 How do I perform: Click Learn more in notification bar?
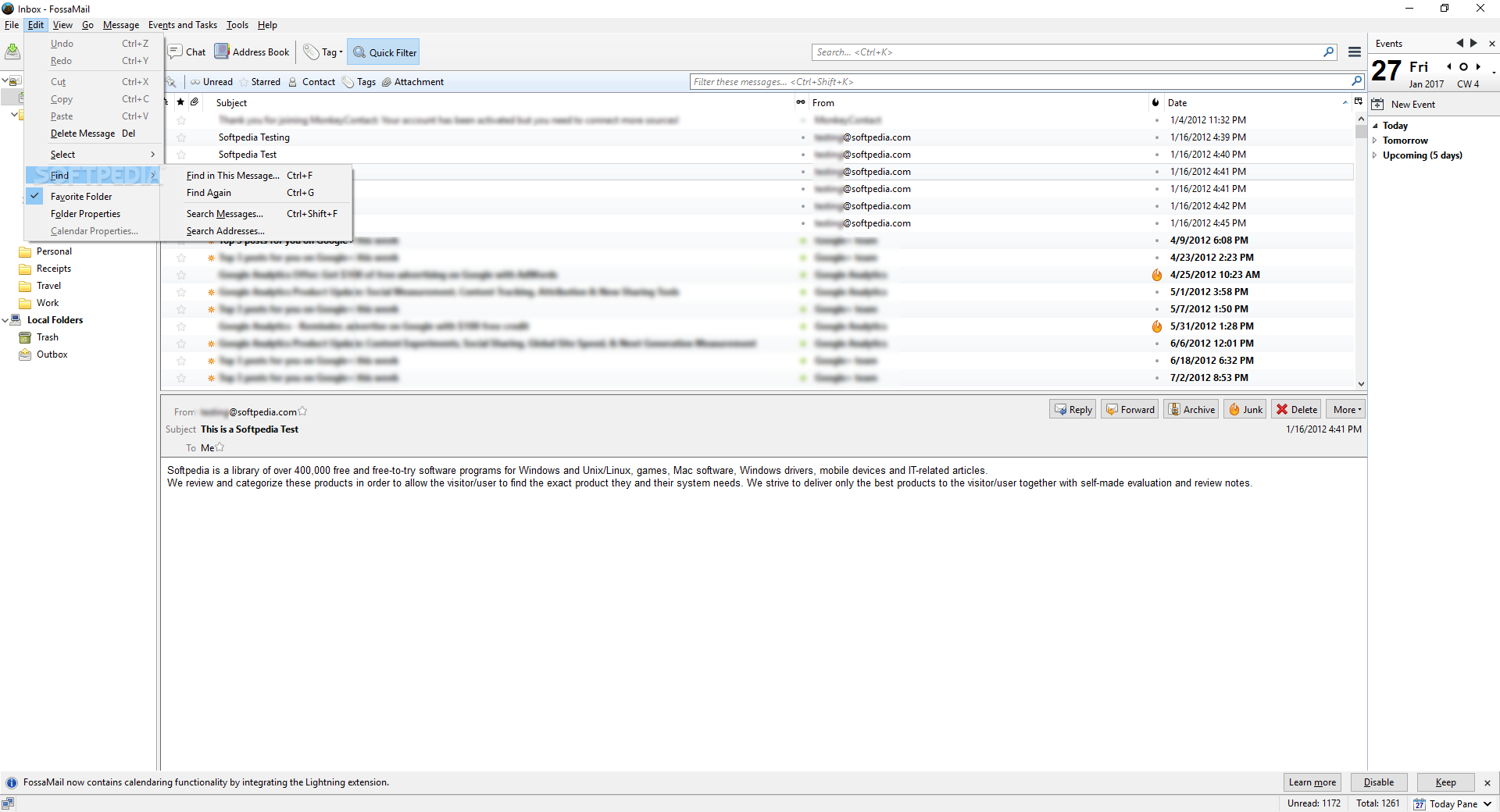tap(1312, 782)
